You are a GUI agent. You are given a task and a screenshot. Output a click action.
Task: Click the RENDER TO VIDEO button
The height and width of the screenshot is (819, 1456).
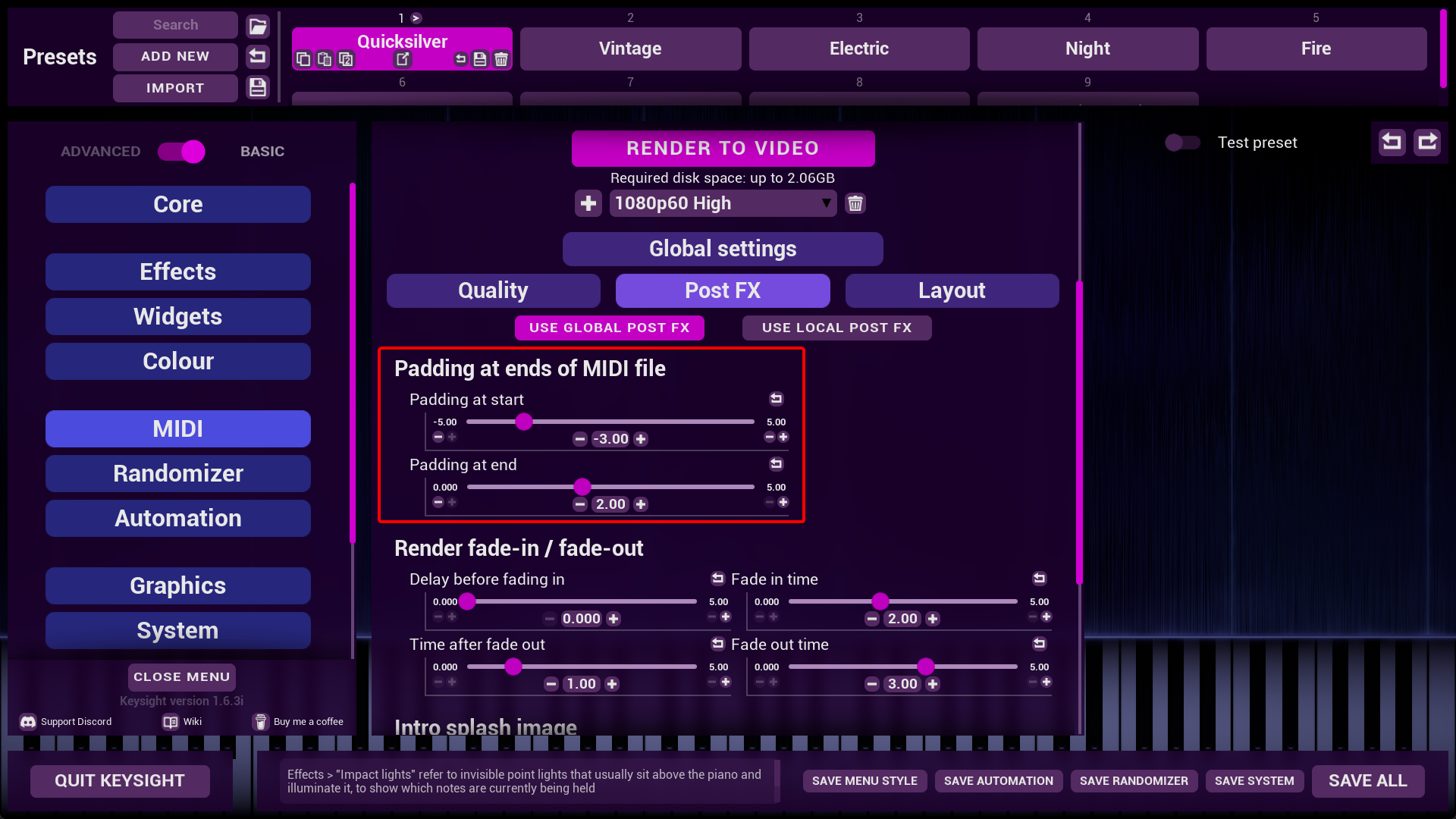(723, 148)
